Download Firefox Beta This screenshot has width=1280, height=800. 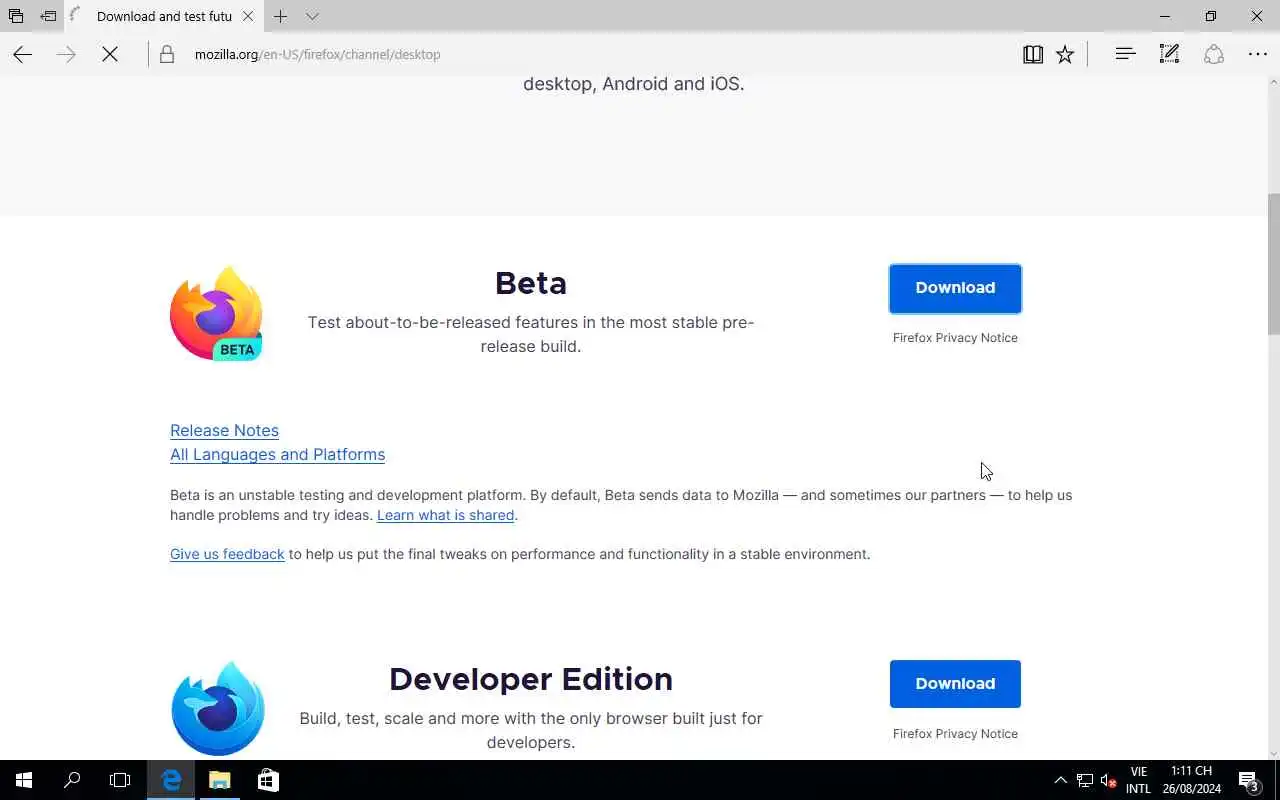coord(955,288)
